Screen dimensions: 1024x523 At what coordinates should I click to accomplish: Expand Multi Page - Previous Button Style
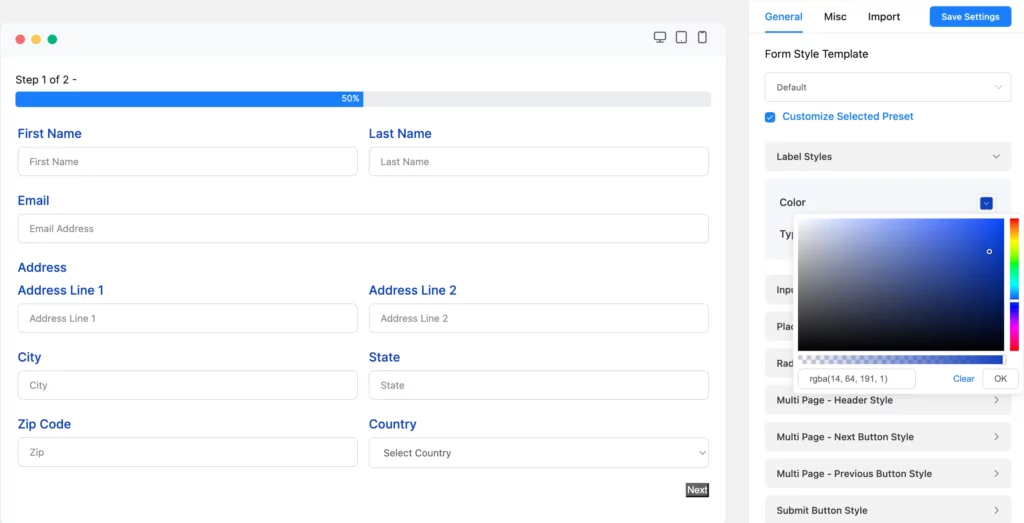point(888,473)
